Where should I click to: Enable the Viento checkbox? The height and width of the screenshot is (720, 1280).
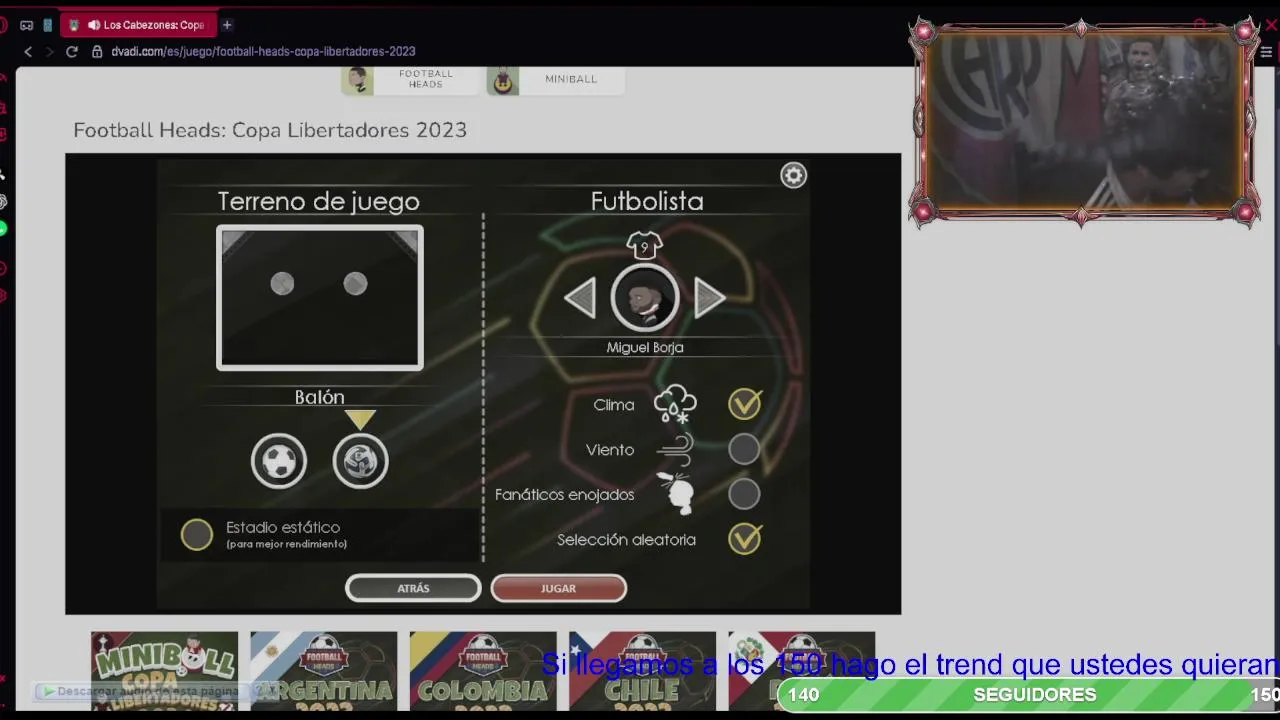click(744, 450)
